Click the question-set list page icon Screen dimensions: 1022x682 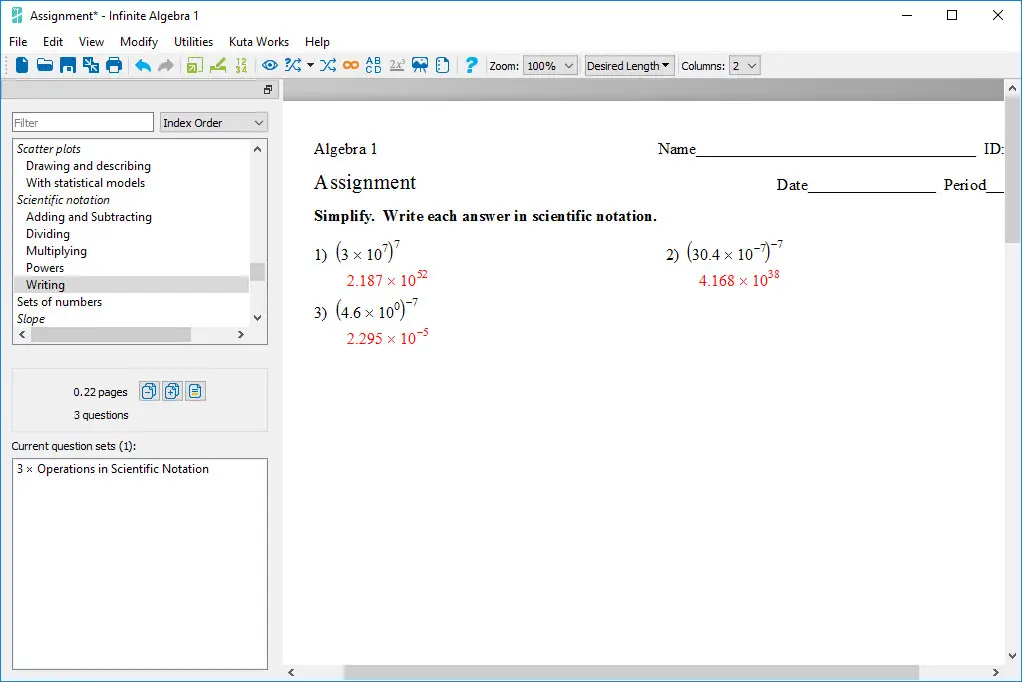click(195, 391)
